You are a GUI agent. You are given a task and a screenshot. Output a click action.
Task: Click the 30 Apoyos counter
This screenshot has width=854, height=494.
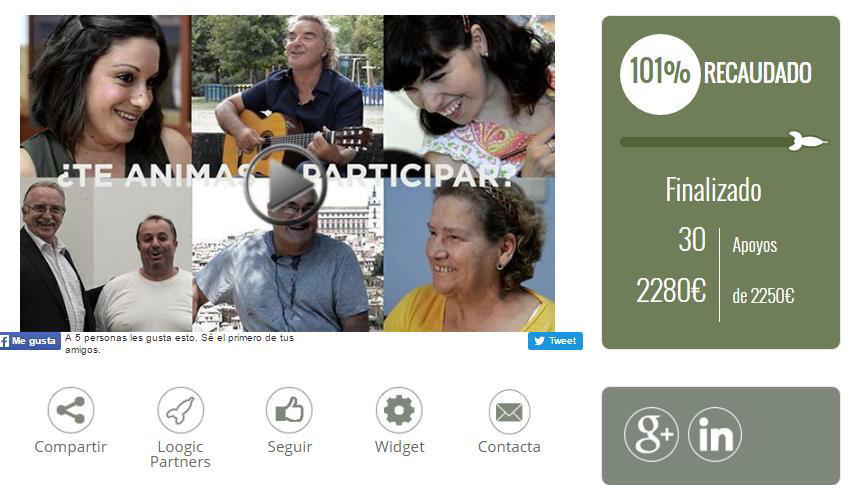[728, 241]
